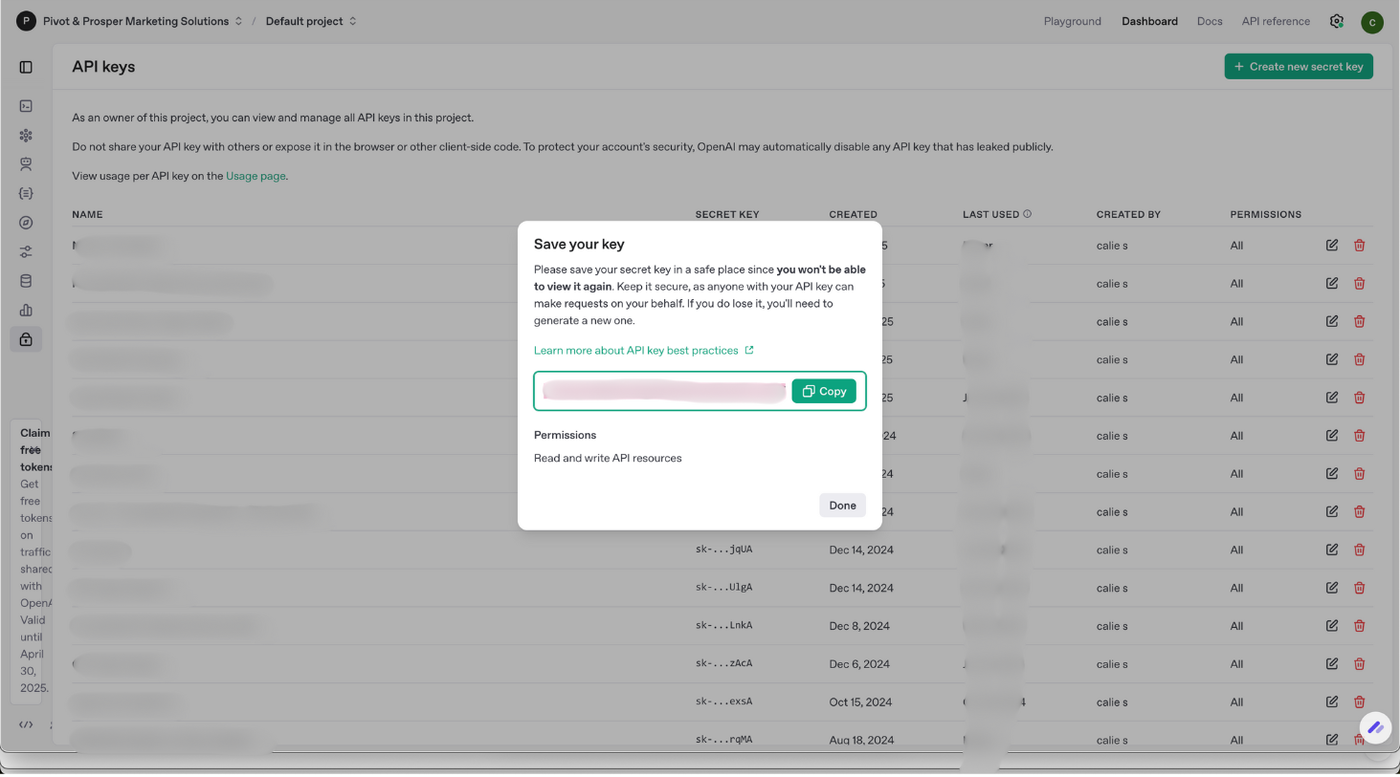
Task: Delete the key ending in LnkA
Action: [x=1359, y=626]
